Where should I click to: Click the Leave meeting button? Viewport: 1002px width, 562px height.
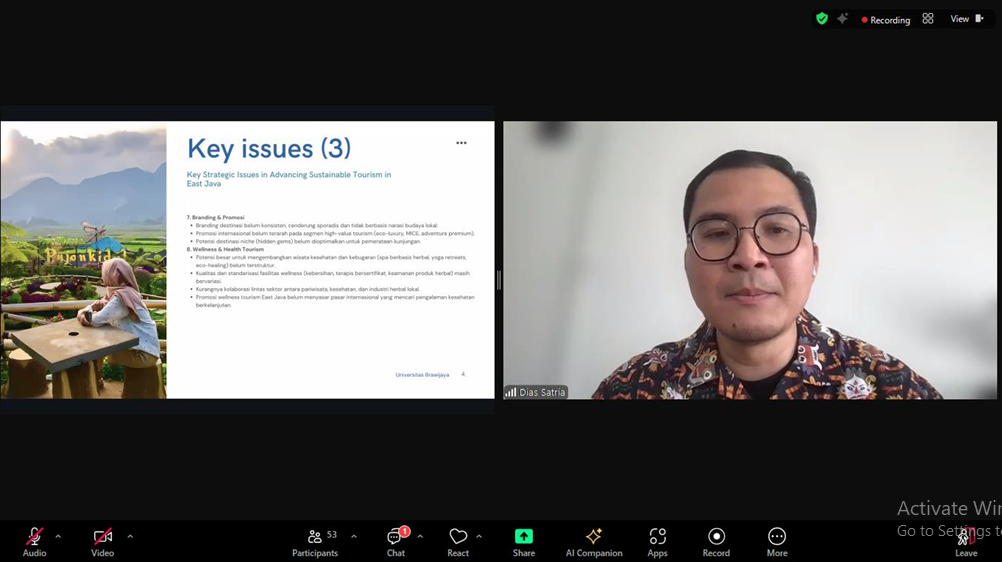pyautogui.click(x=966, y=541)
